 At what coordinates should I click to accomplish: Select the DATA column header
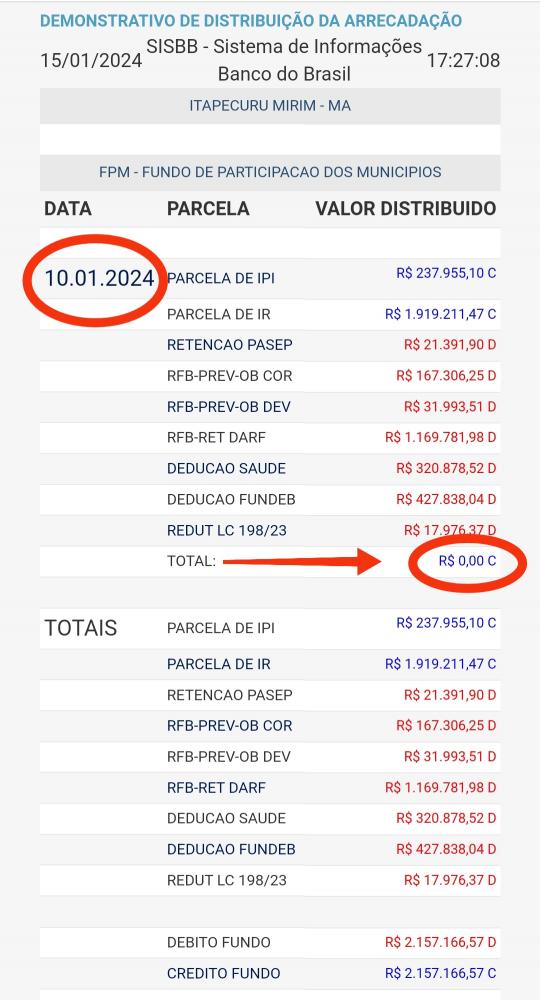[68, 209]
